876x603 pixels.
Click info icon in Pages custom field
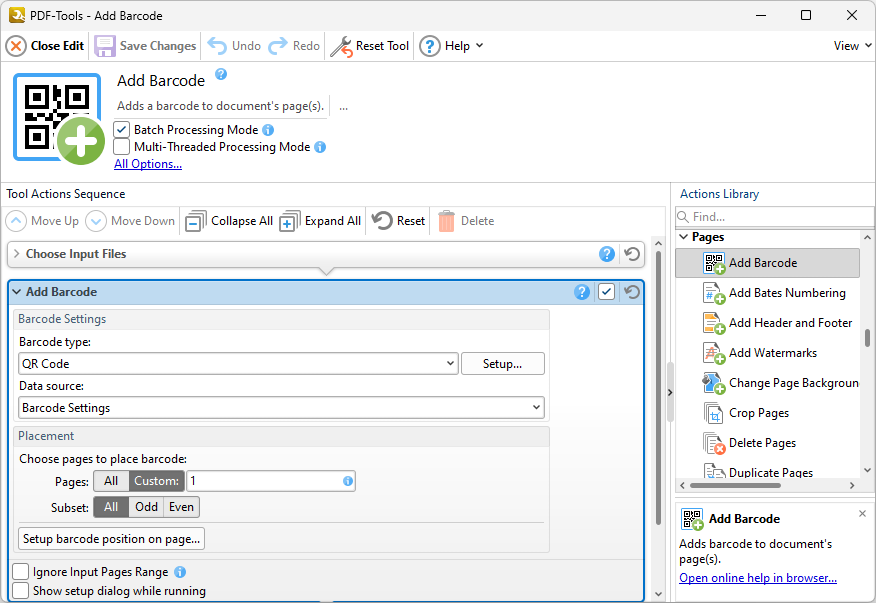point(347,481)
